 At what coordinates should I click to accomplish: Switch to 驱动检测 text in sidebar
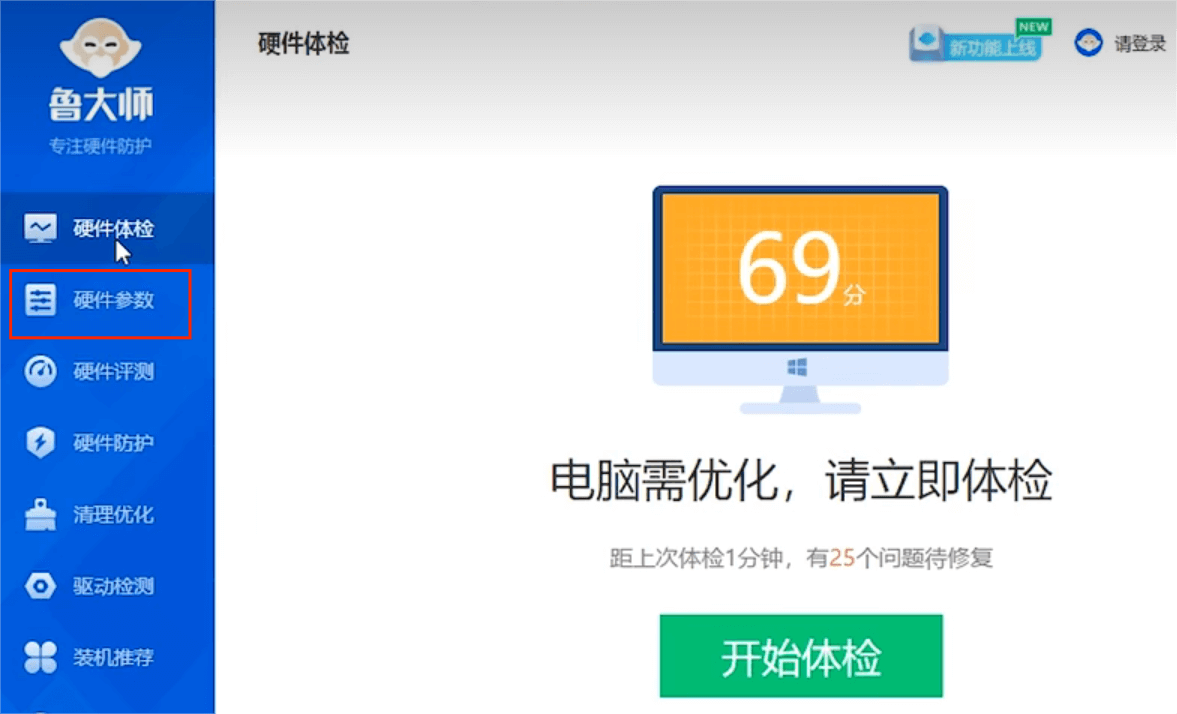pyautogui.click(x=113, y=586)
